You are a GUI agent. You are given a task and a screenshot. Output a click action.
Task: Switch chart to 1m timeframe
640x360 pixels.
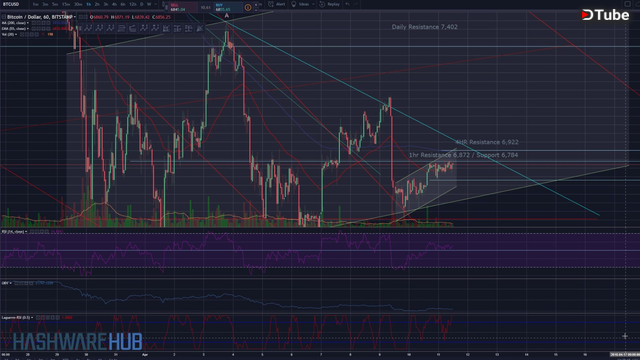click(x=36, y=4)
